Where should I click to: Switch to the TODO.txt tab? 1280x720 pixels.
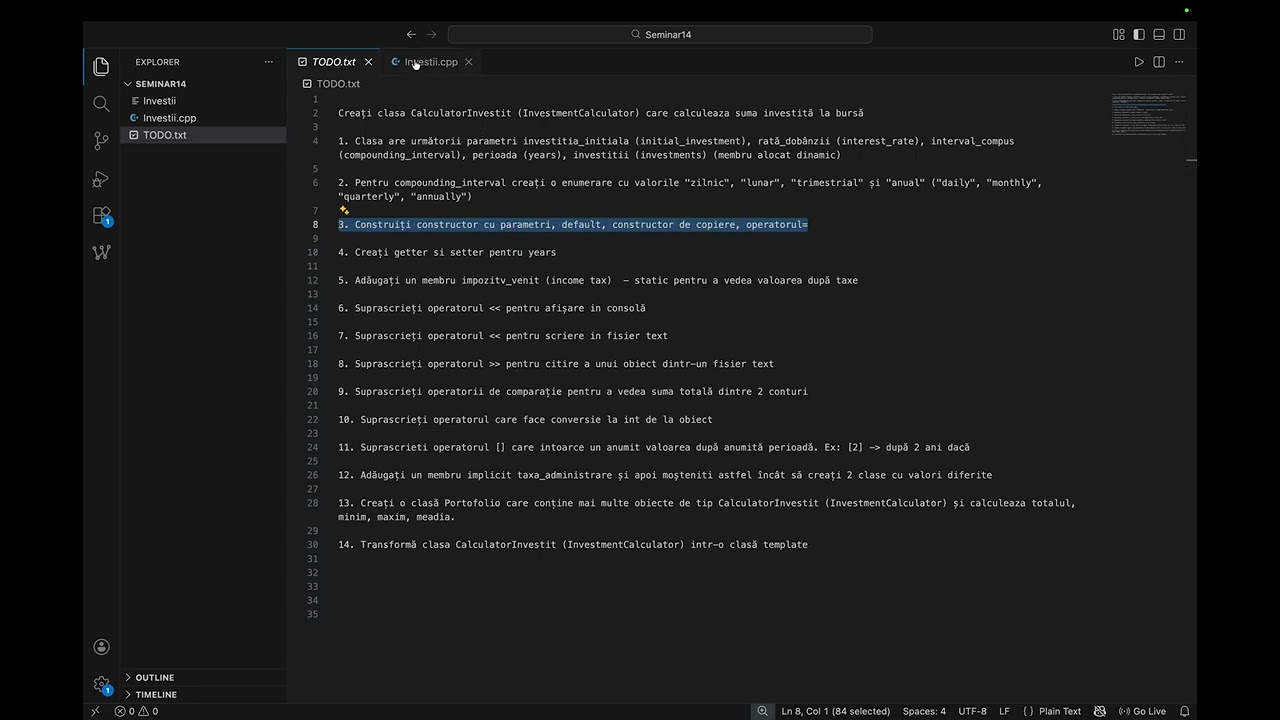(x=334, y=62)
